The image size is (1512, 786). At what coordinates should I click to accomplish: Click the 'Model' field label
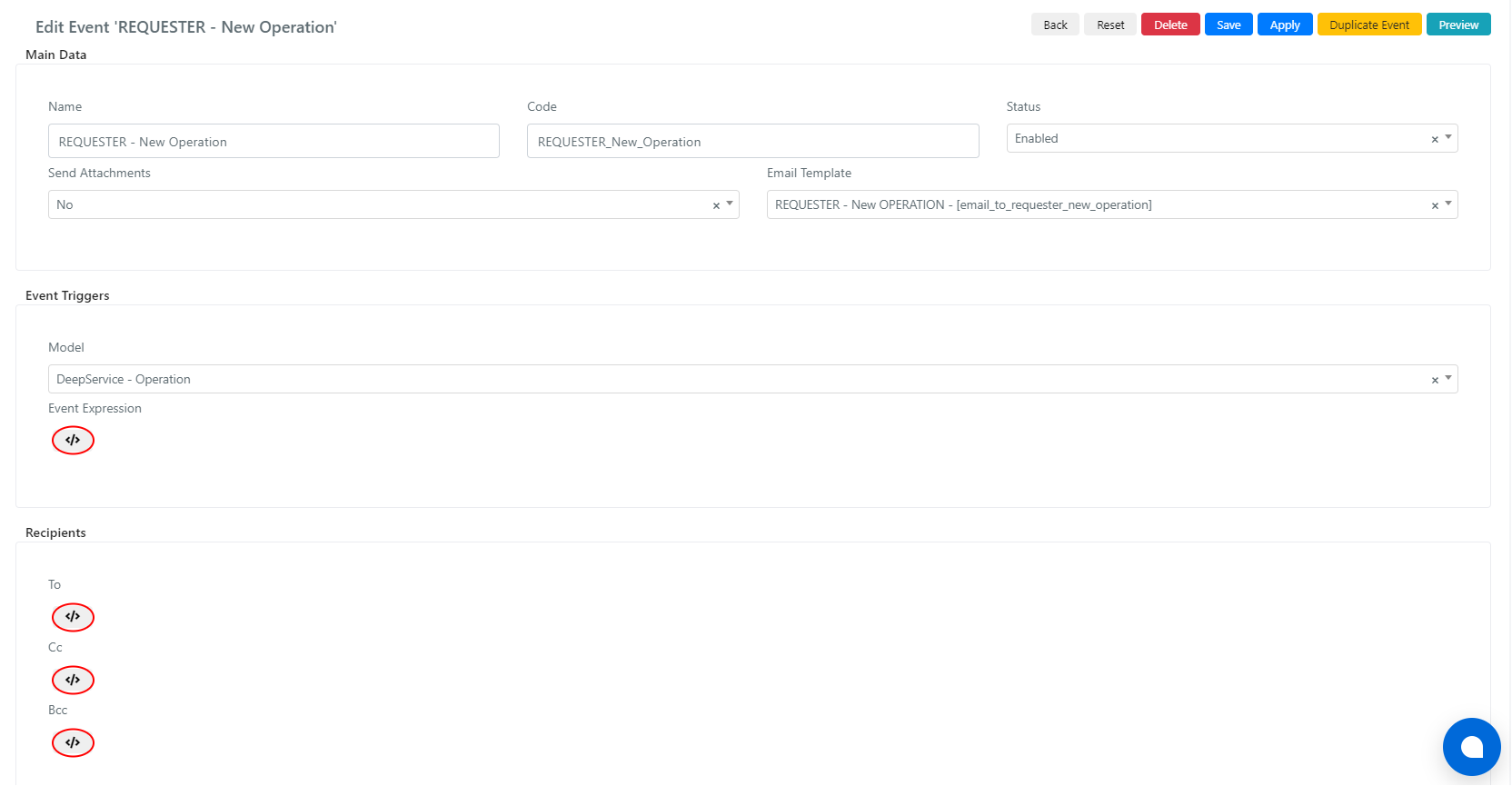(x=65, y=347)
